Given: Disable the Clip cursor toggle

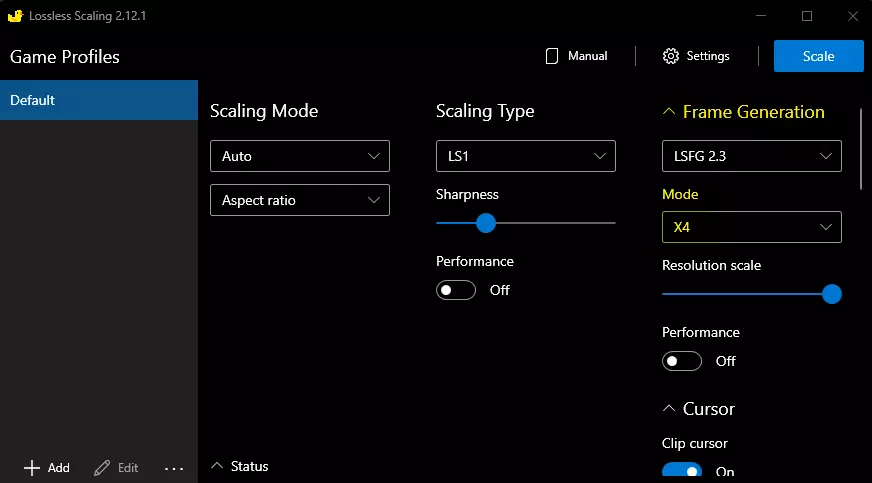Looking at the screenshot, I should 682,471.
